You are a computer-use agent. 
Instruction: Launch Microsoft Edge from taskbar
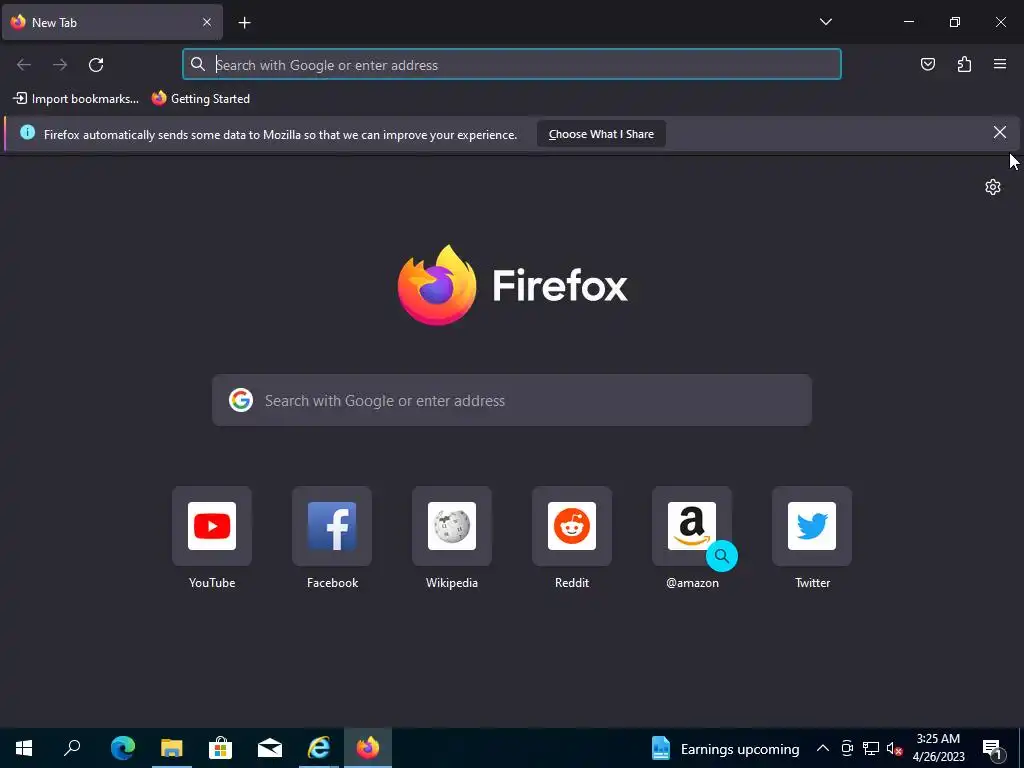point(122,748)
